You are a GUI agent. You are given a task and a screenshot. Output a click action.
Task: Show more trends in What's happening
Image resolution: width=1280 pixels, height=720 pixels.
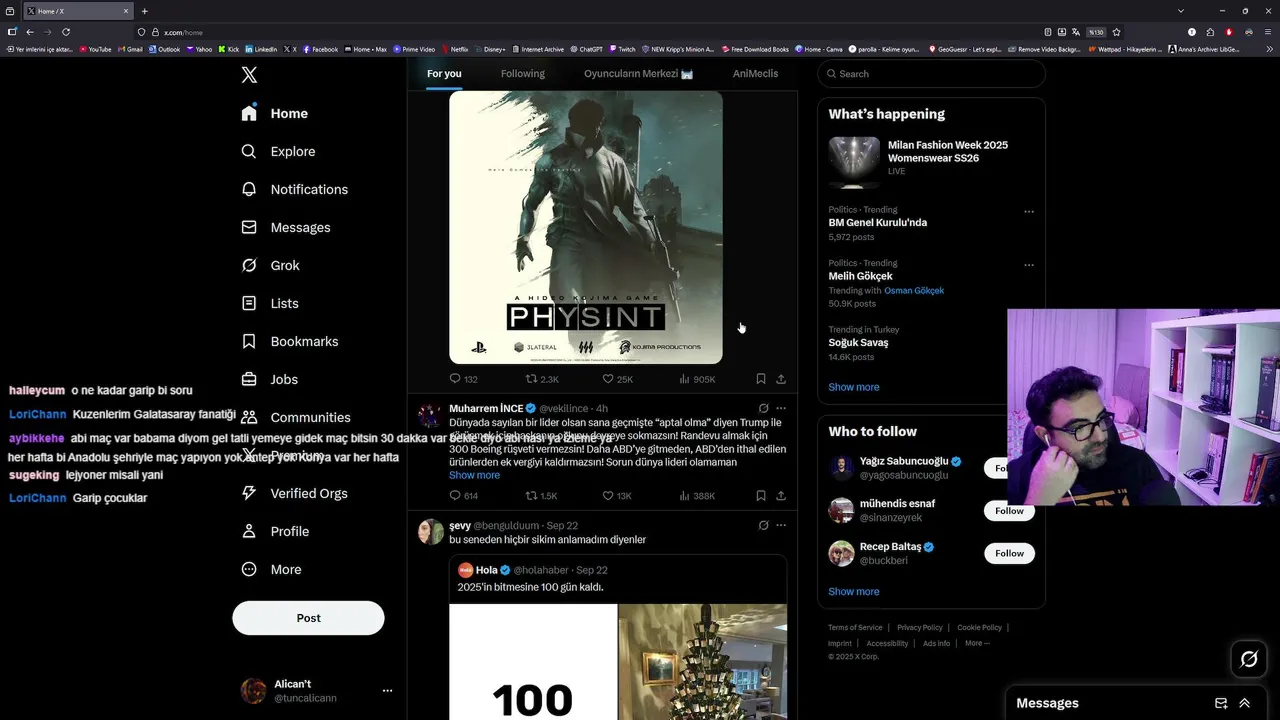[854, 387]
